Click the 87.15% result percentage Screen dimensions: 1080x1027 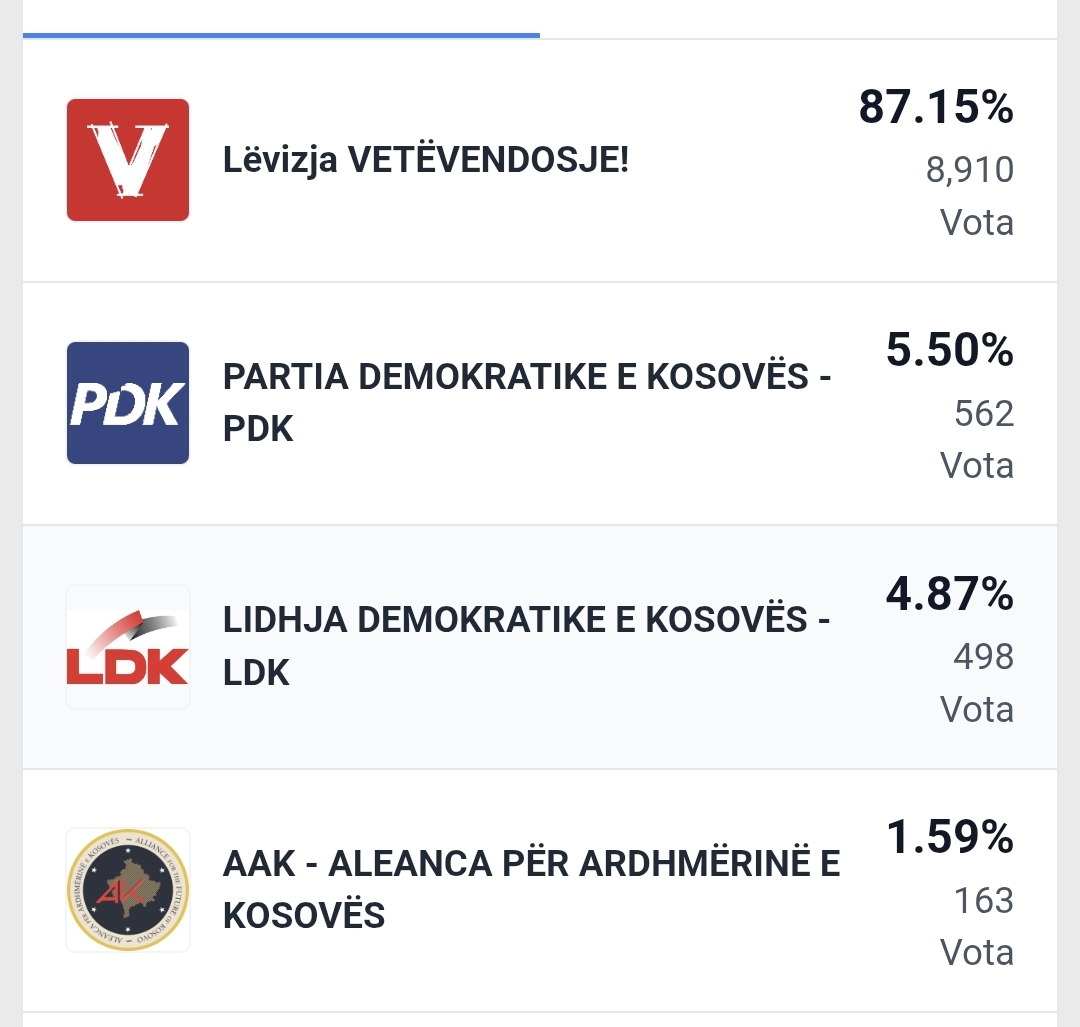pyautogui.click(x=936, y=108)
